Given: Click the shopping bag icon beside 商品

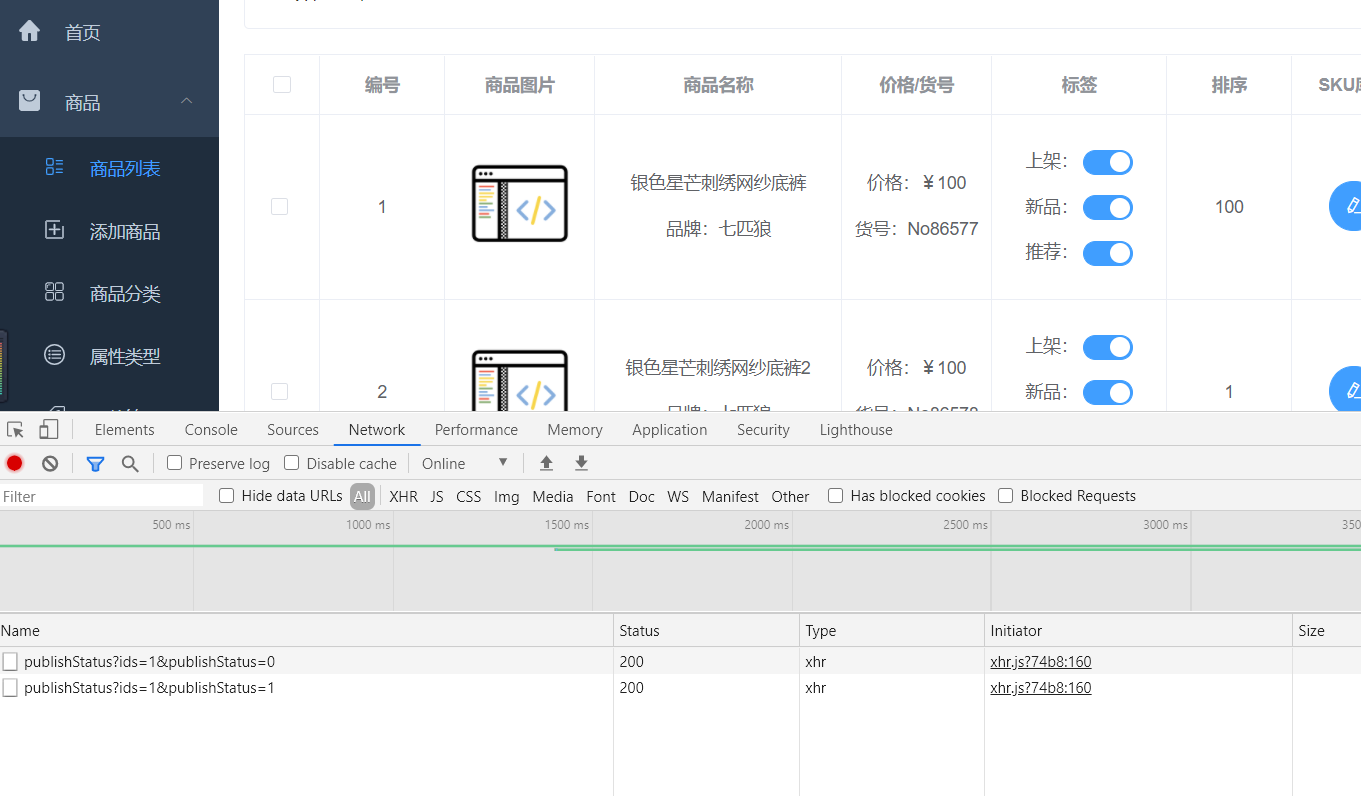Looking at the screenshot, I should point(30,101).
